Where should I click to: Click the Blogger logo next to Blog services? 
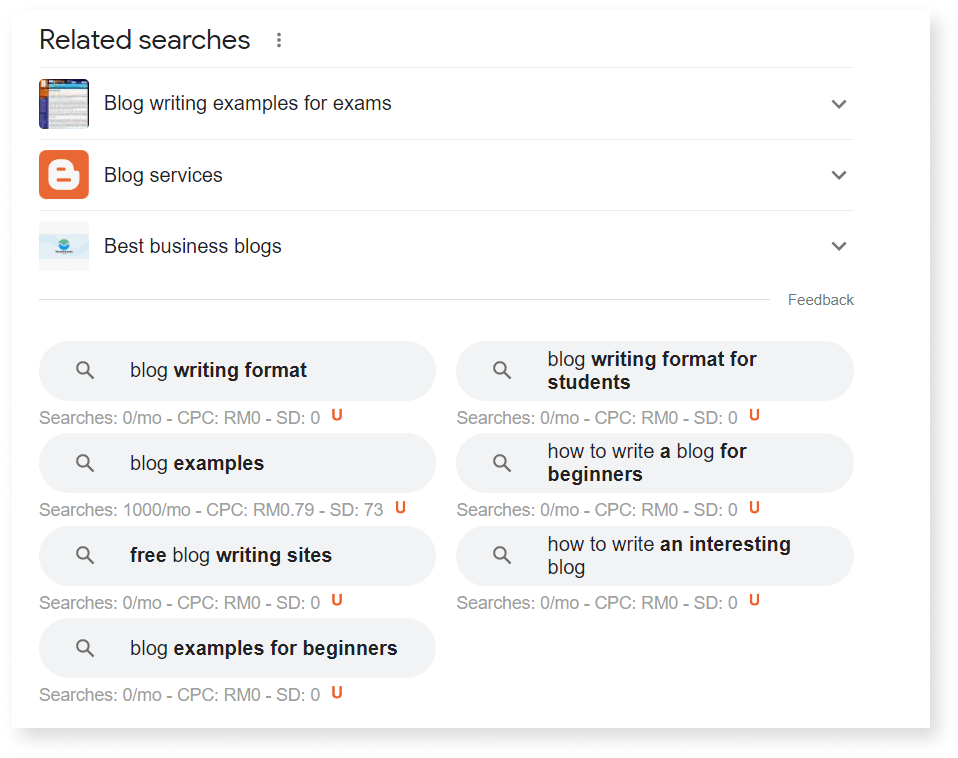[63, 174]
